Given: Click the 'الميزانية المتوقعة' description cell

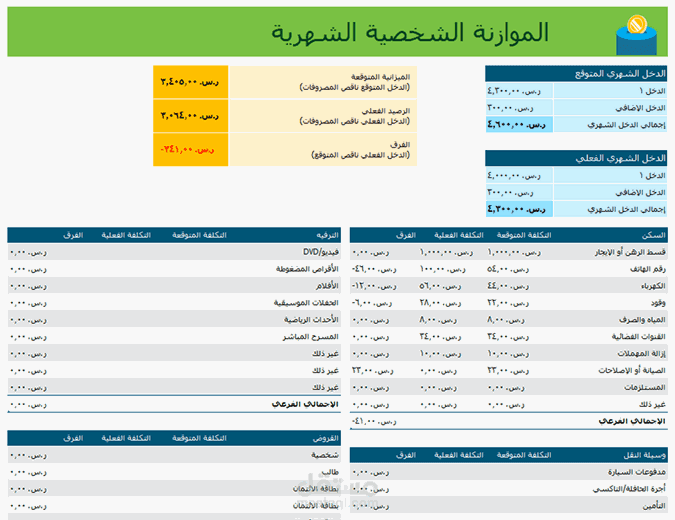Looking at the screenshot, I should point(323,82).
